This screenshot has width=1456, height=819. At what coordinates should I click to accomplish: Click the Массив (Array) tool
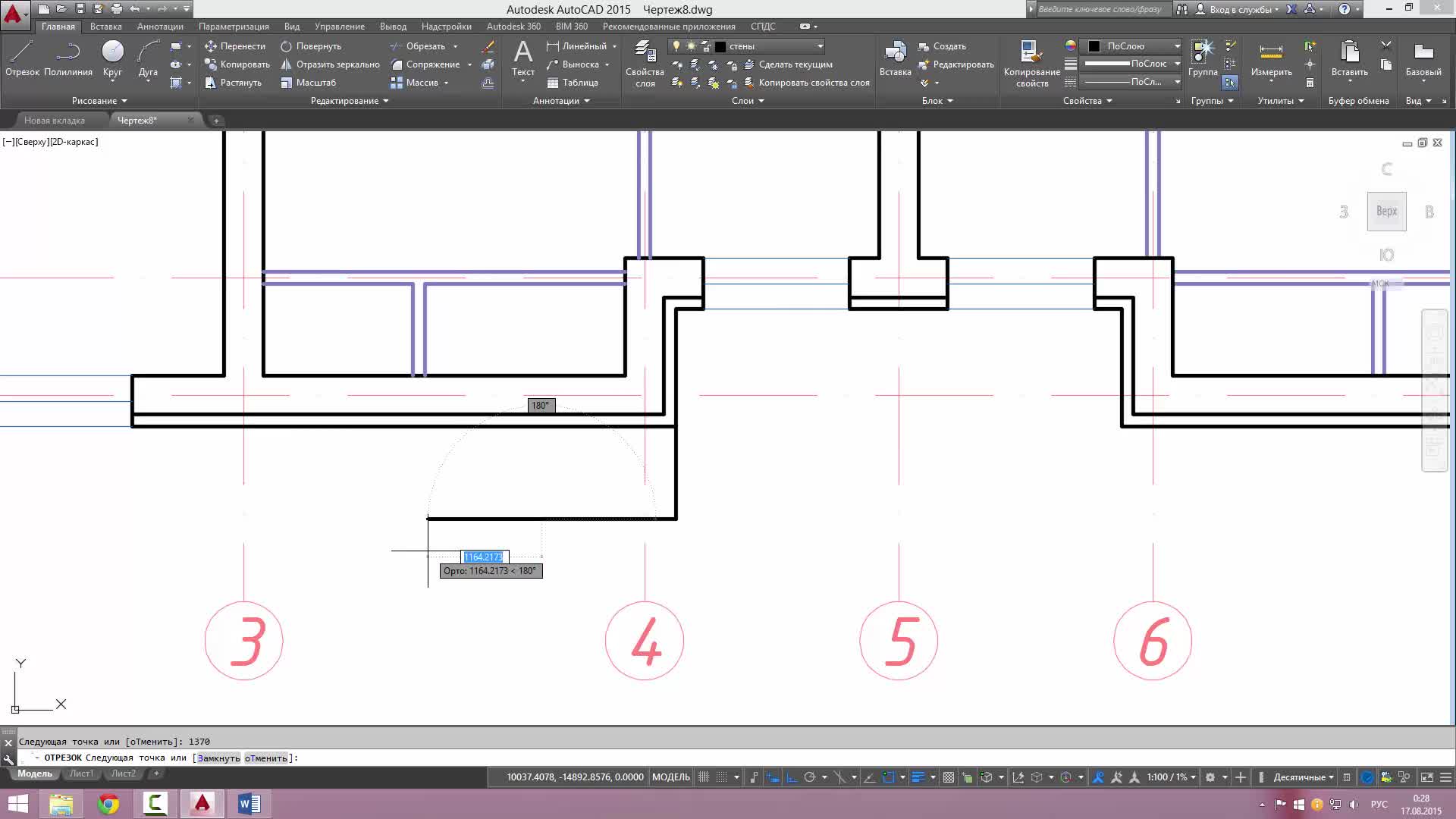pyautogui.click(x=414, y=83)
